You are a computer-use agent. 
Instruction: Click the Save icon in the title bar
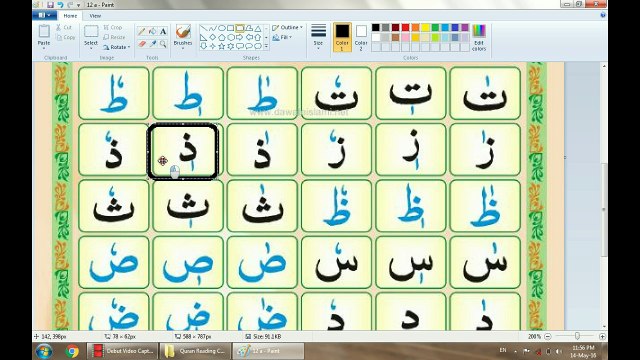point(50,5)
